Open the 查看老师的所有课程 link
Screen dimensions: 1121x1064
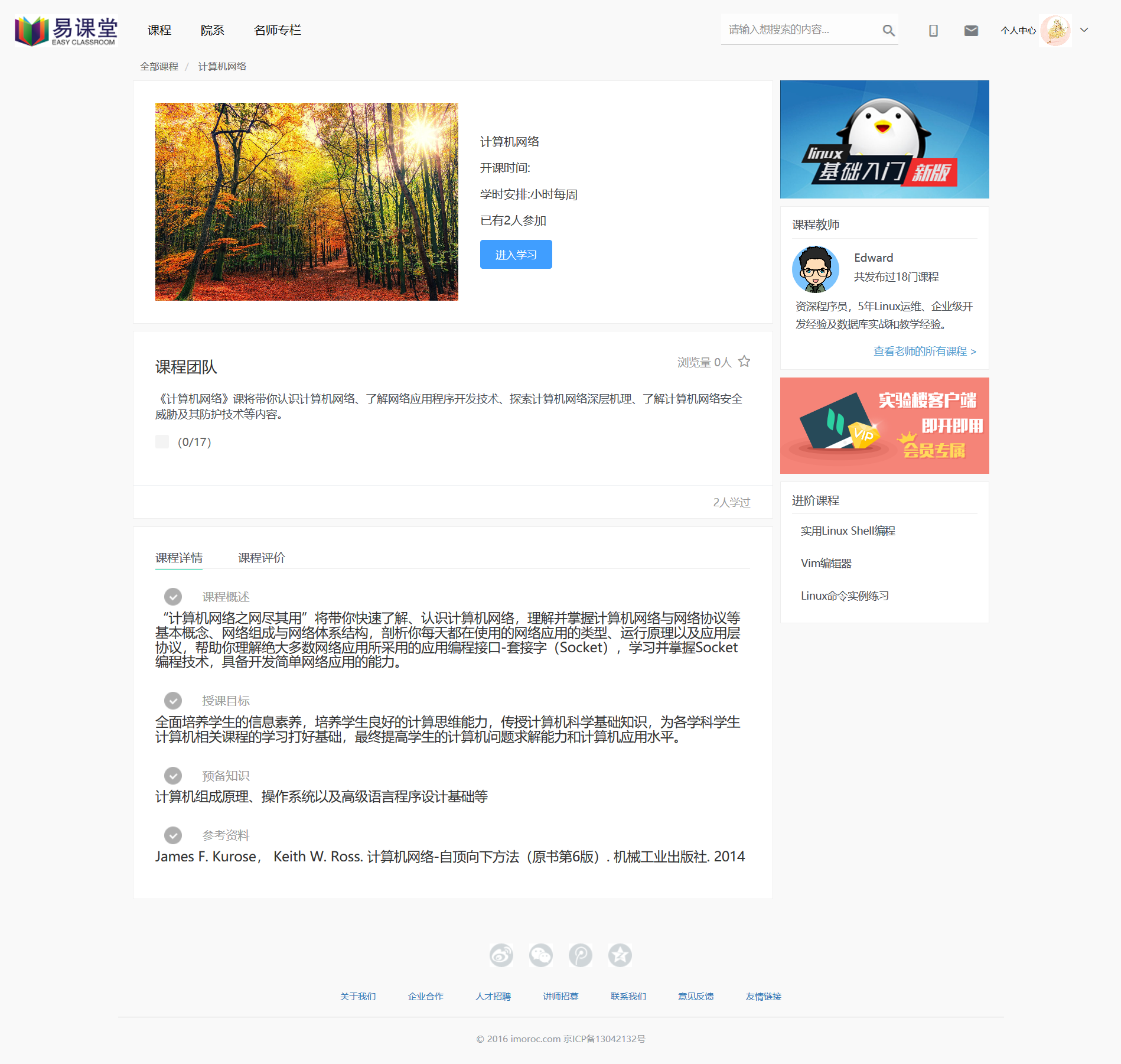923,351
